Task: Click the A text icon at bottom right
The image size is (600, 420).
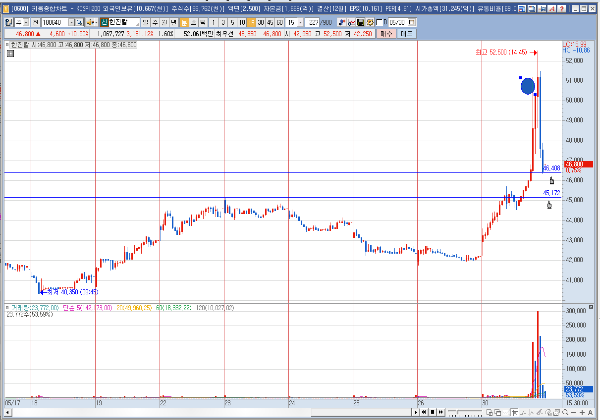Action: pos(590,412)
